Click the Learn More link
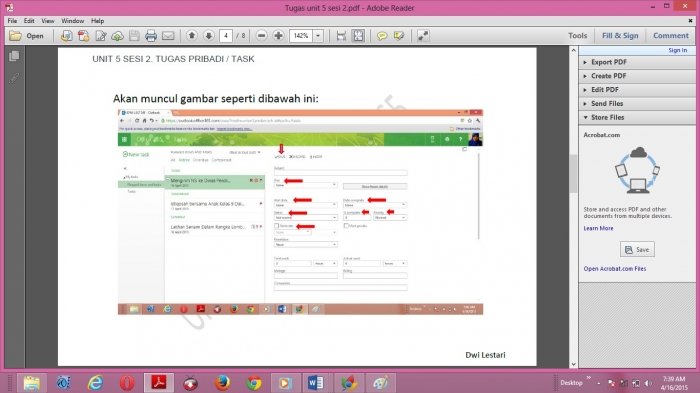This screenshot has height=393, width=700. click(598, 228)
